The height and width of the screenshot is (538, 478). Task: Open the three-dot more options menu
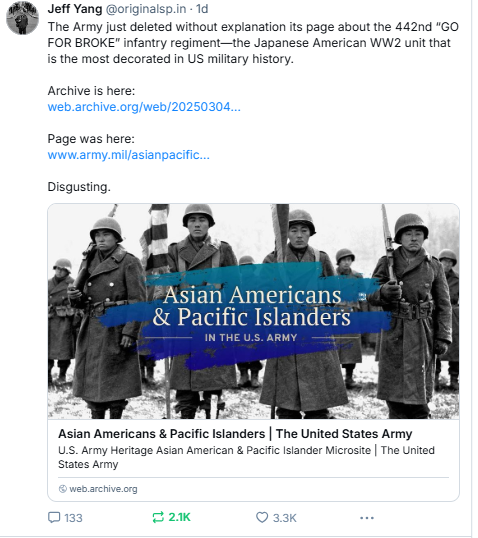pos(367,518)
